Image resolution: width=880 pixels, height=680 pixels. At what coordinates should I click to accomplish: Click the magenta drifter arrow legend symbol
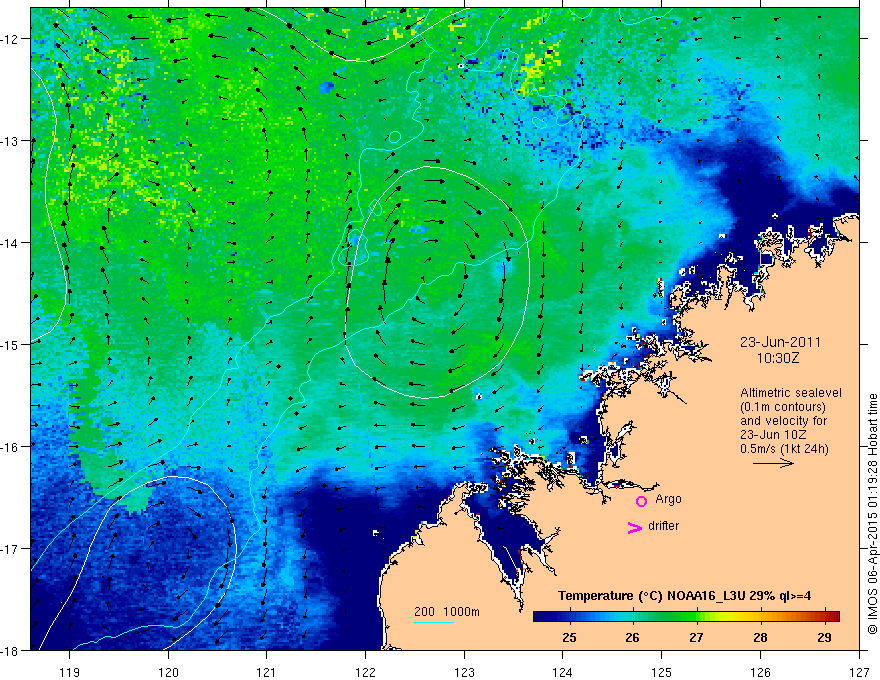tap(635, 527)
